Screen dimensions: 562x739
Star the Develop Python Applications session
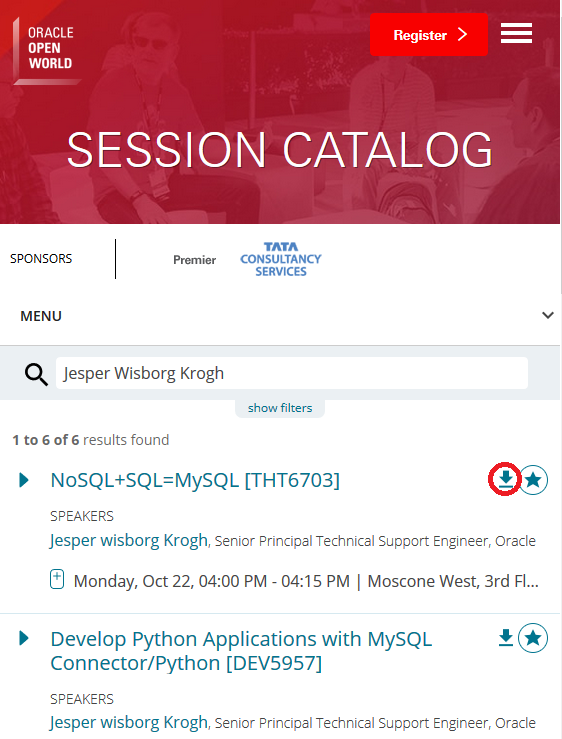(x=533, y=638)
